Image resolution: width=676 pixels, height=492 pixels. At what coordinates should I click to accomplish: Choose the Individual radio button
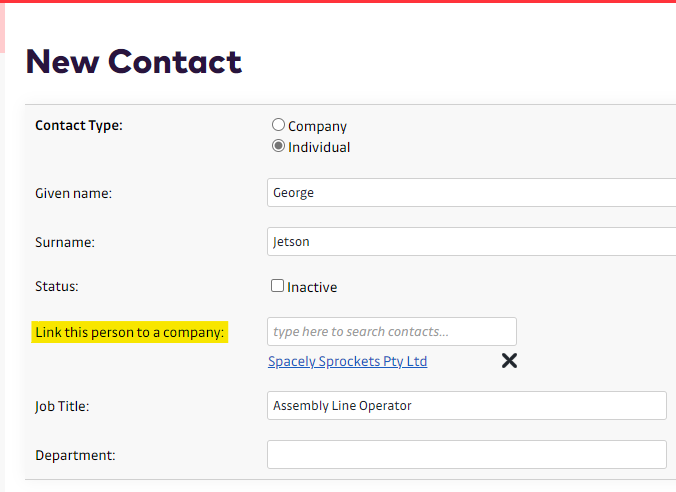click(278, 146)
